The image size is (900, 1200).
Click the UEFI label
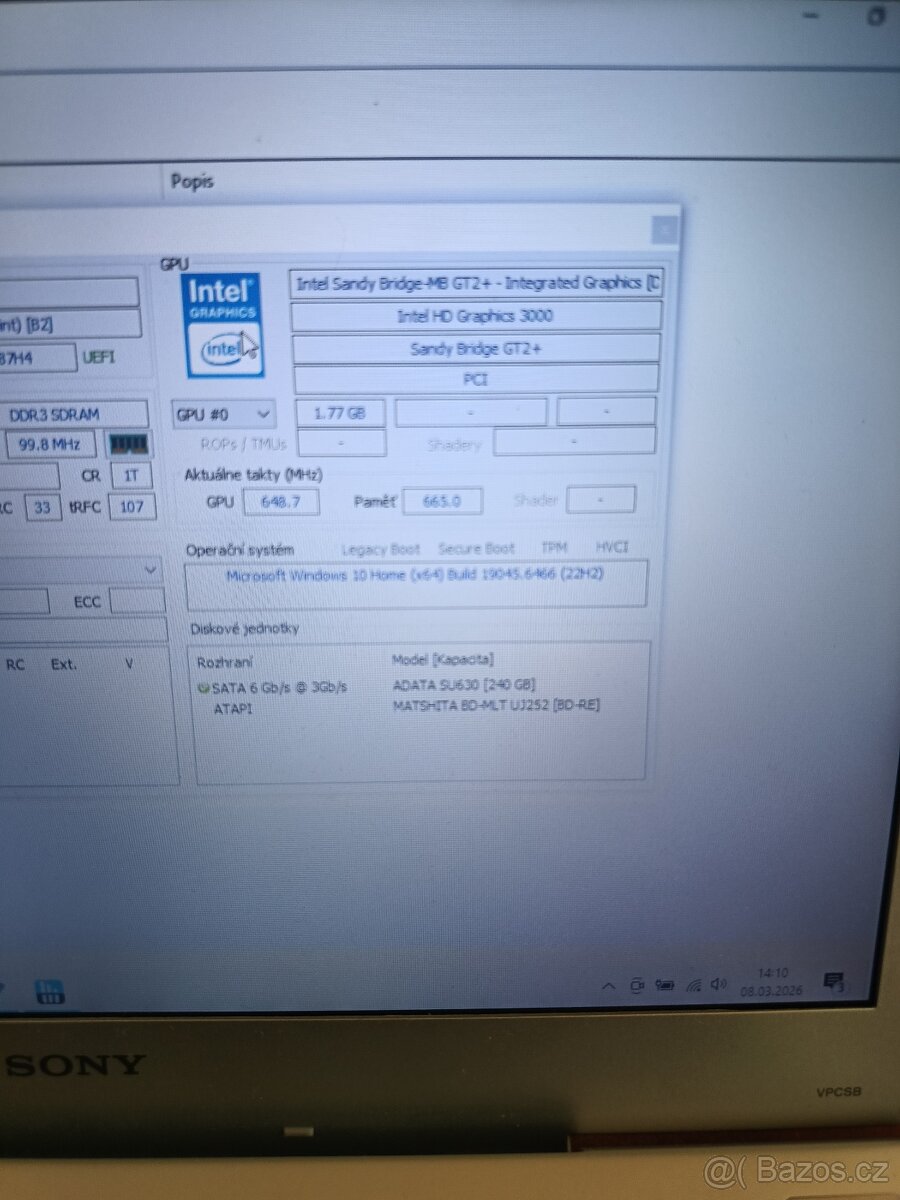[98, 356]
